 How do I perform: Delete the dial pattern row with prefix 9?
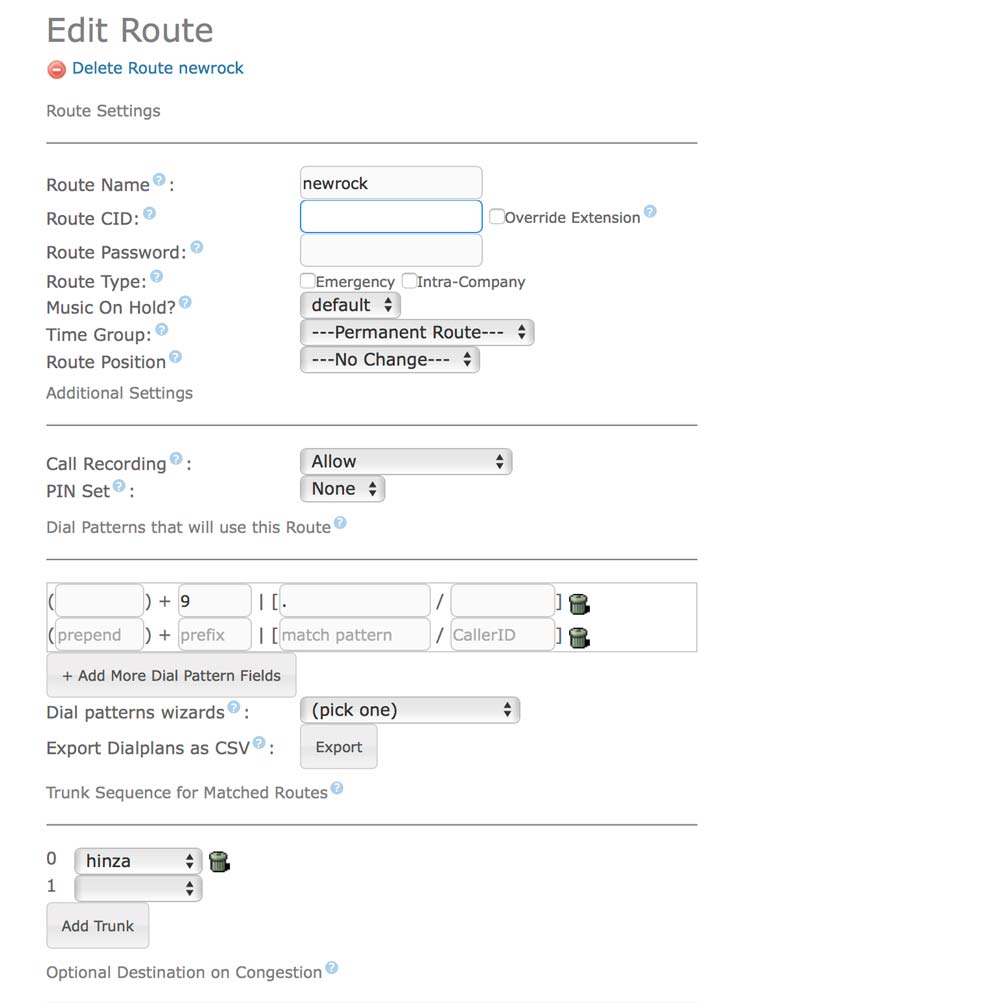[578, 604]
